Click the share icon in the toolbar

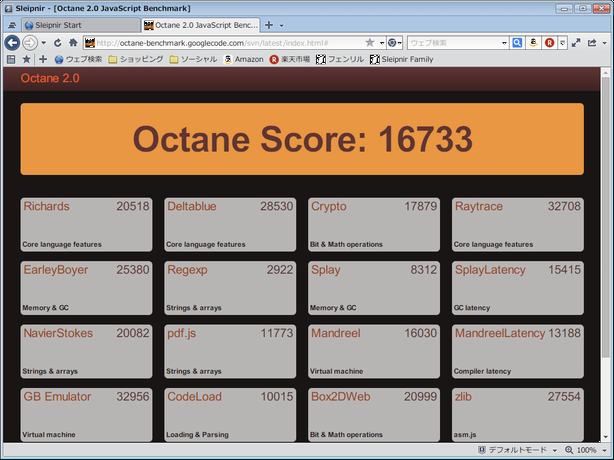coord(592,43)
